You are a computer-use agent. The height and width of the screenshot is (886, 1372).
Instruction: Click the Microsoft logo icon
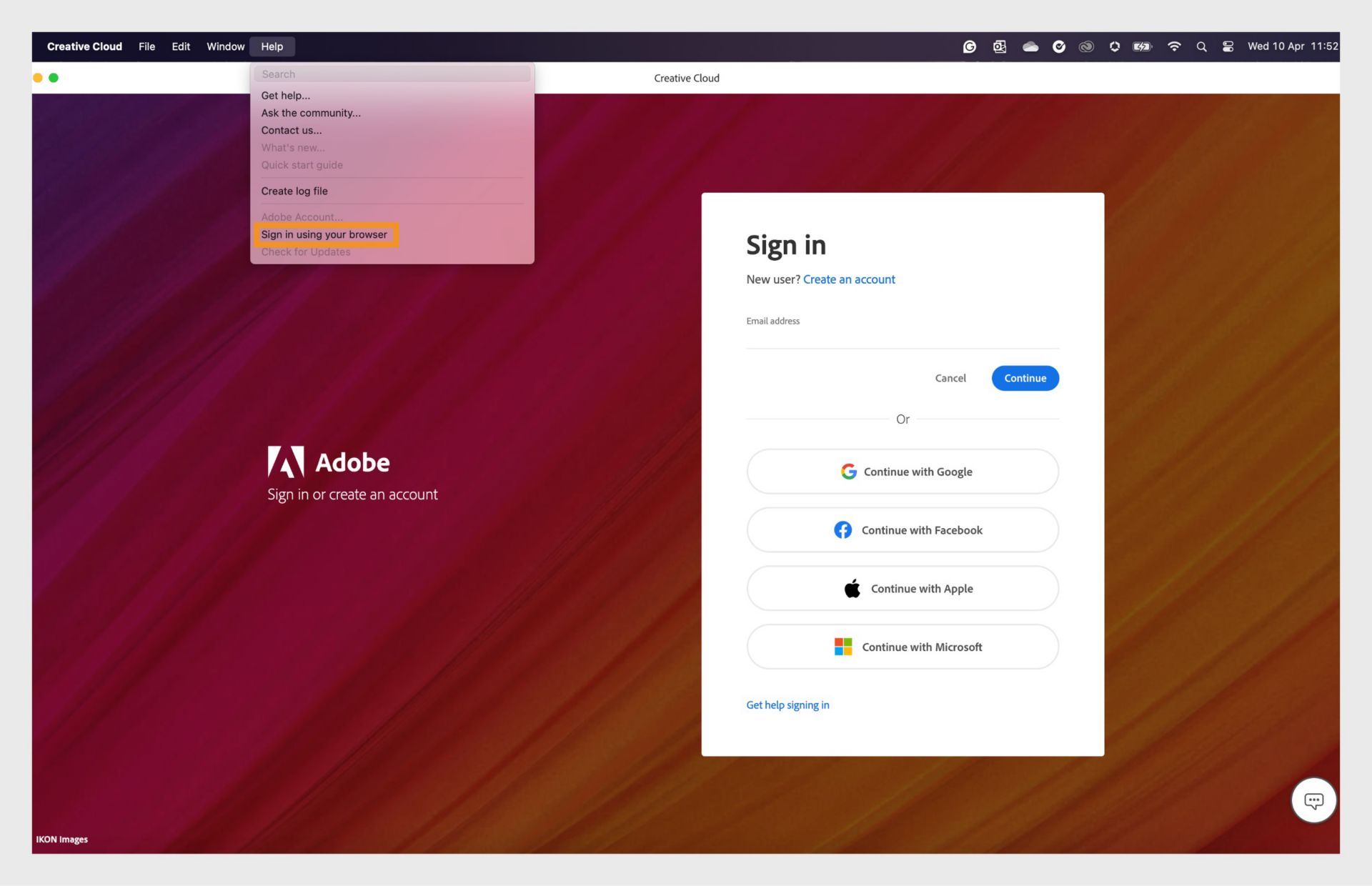[843, 647]
